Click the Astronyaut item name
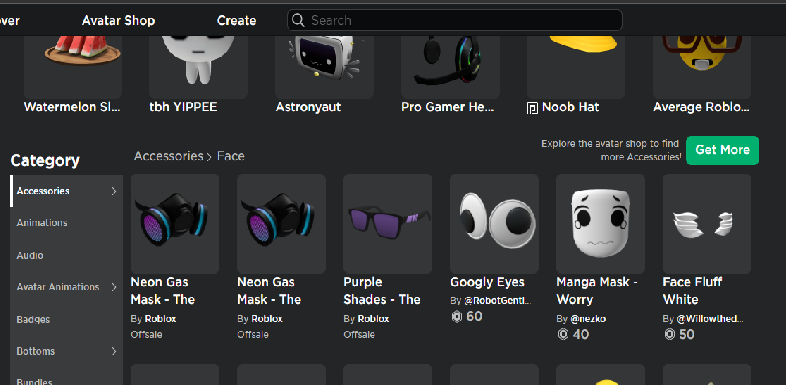The image size is (786, 385). [x=308, y=107]
